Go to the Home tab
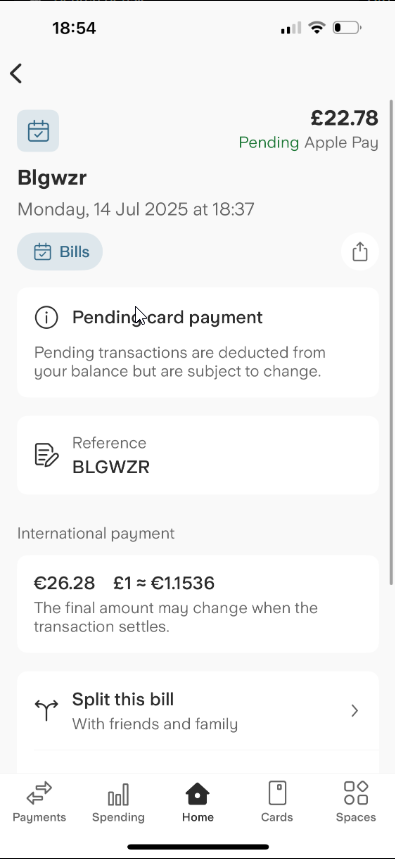The height and width of the screenshot is (859, 395). click(x=198, y=802)
